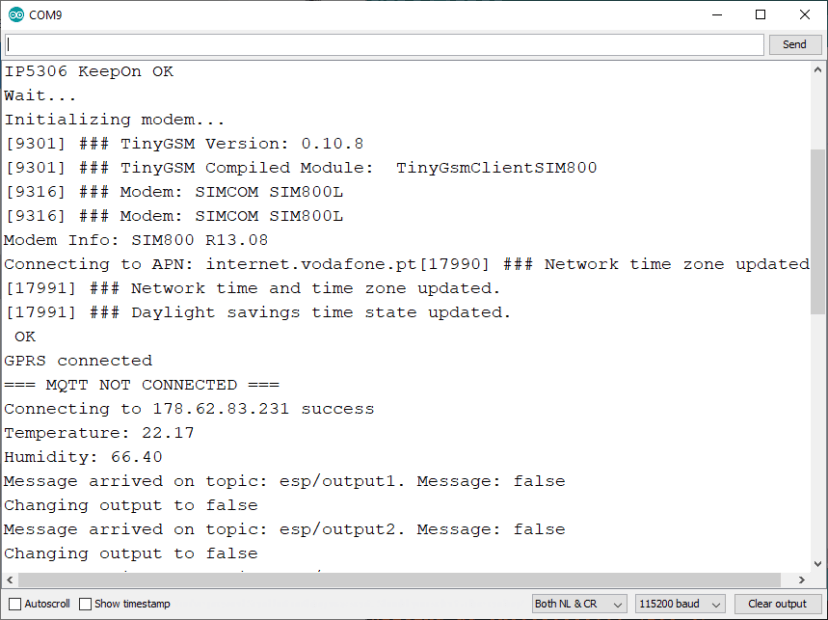Viewport: 828px width, 620px height.
Task: Click the message input field at the top
Action: click(x=383, y=44)
